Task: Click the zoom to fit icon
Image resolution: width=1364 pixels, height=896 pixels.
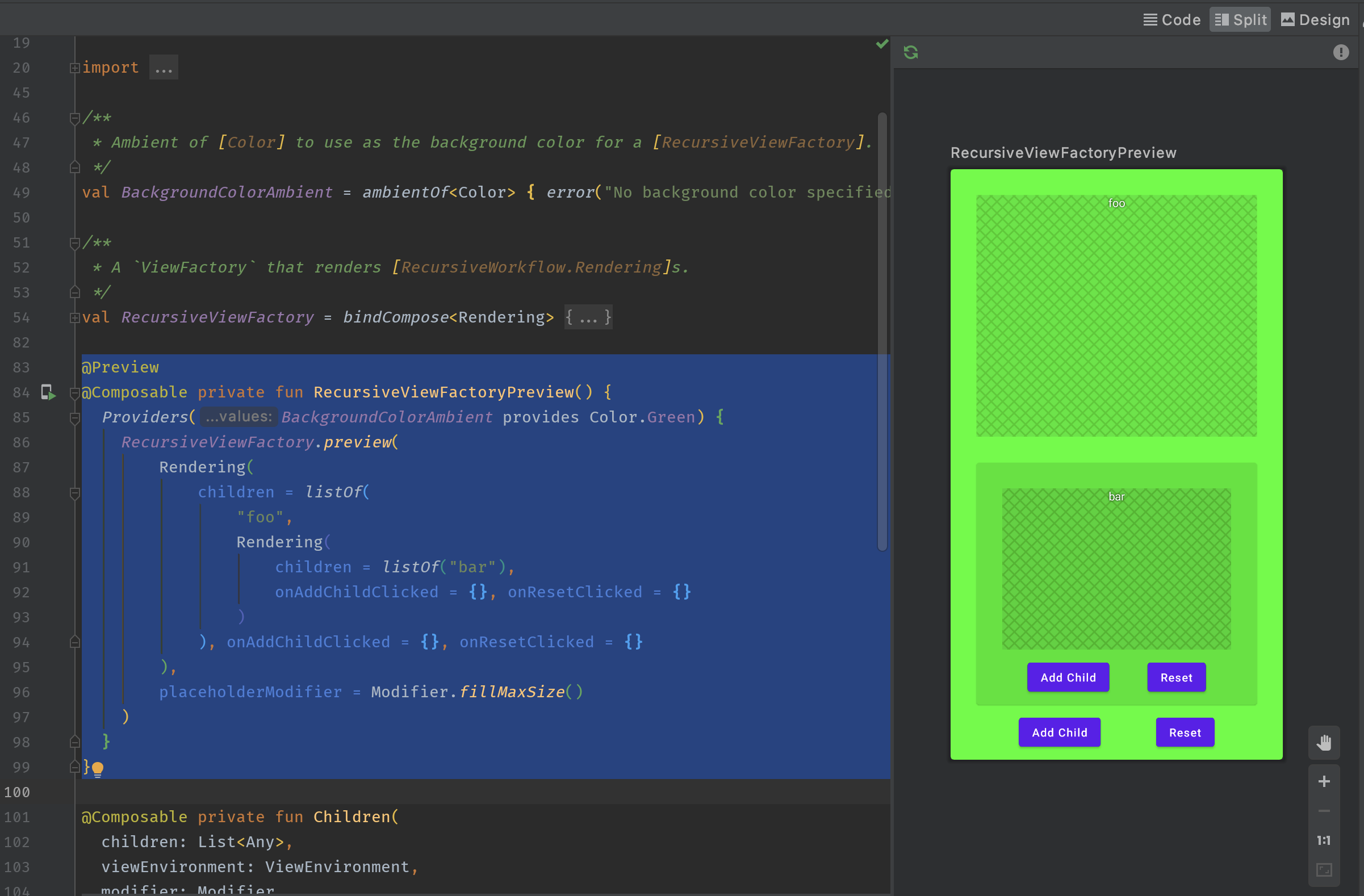Action: coord(1323,870)
